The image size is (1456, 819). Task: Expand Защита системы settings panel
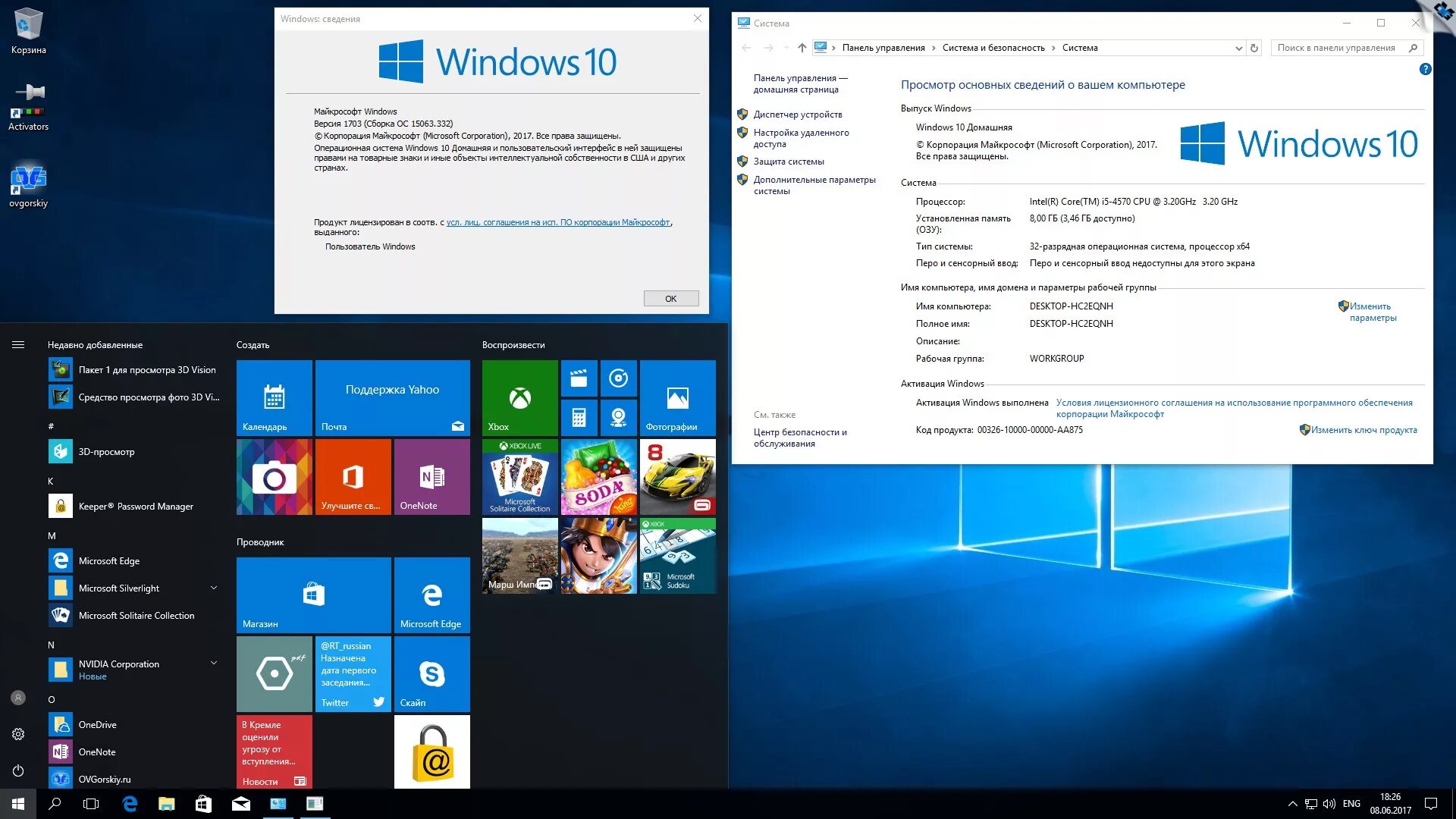point(789,161)
